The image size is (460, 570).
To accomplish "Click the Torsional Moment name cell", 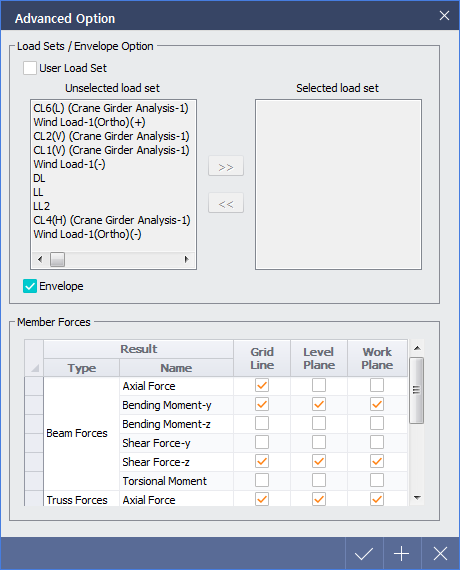I will pos(176,481).
